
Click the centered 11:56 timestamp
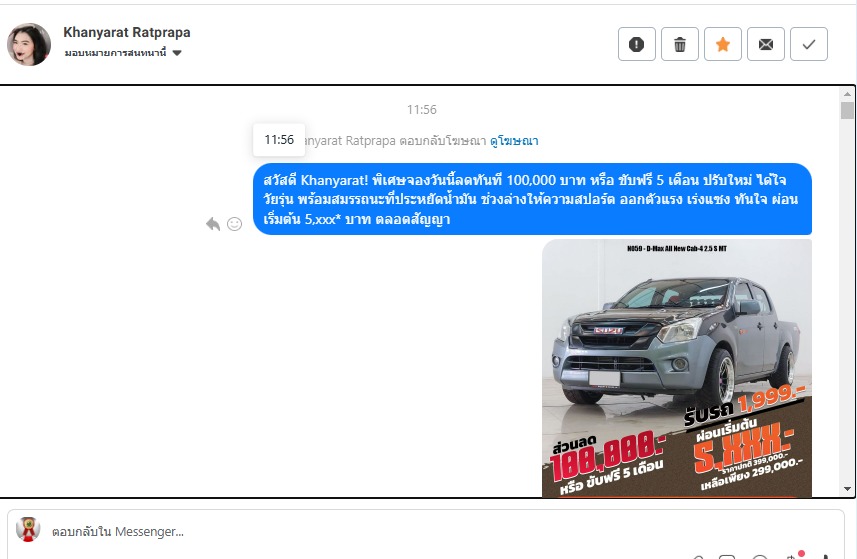[422, 110]
